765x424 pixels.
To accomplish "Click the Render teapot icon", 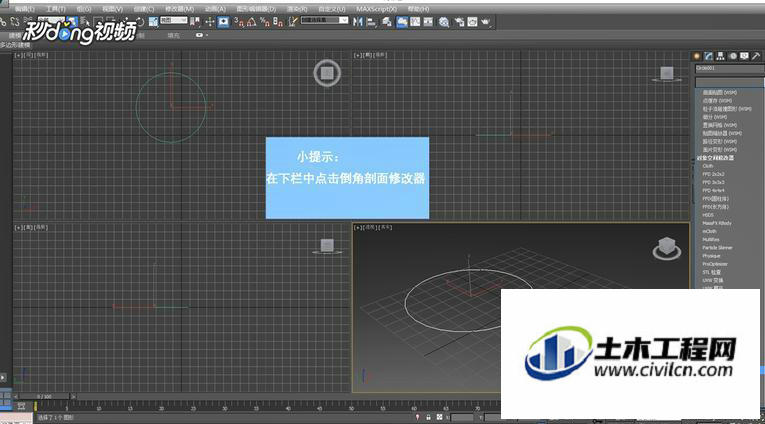I will coord(485,22).
